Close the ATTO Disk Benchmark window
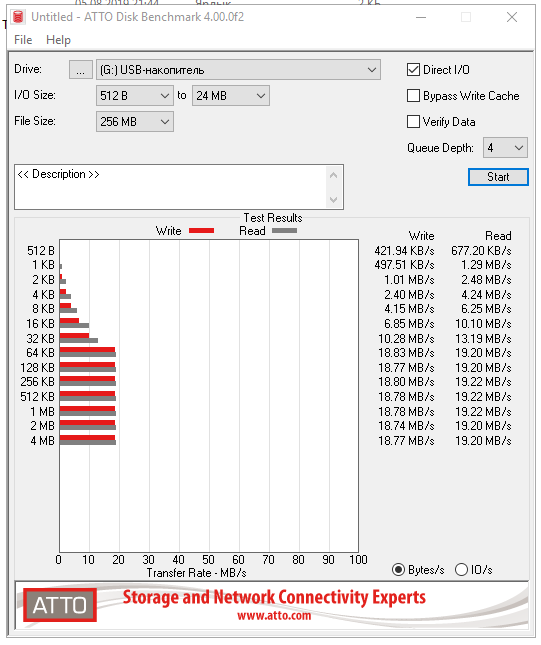The height and width of the screenshot is (645, 541). (x=512, y=17)
